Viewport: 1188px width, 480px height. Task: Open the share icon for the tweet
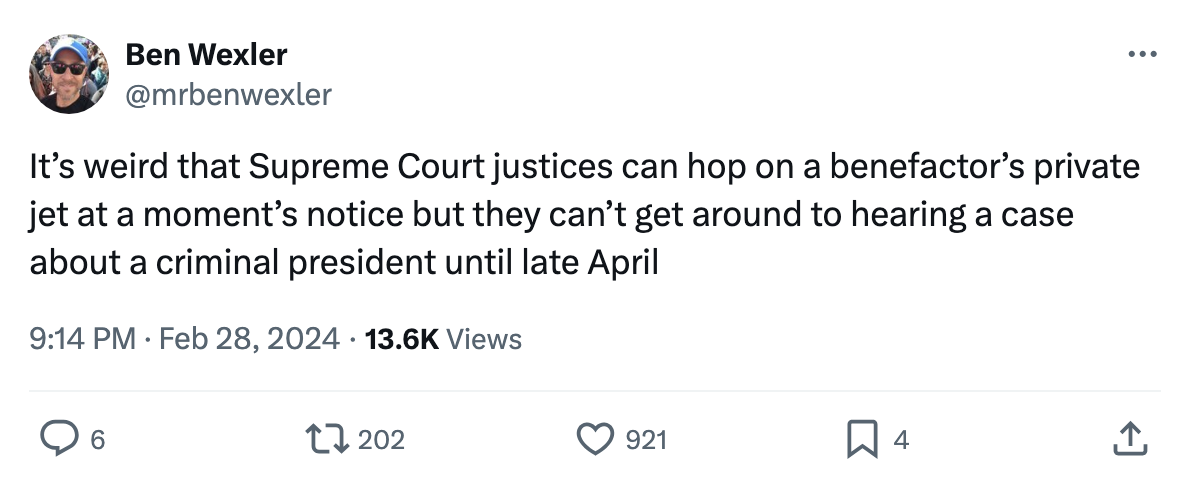[x=1127, y=438]
